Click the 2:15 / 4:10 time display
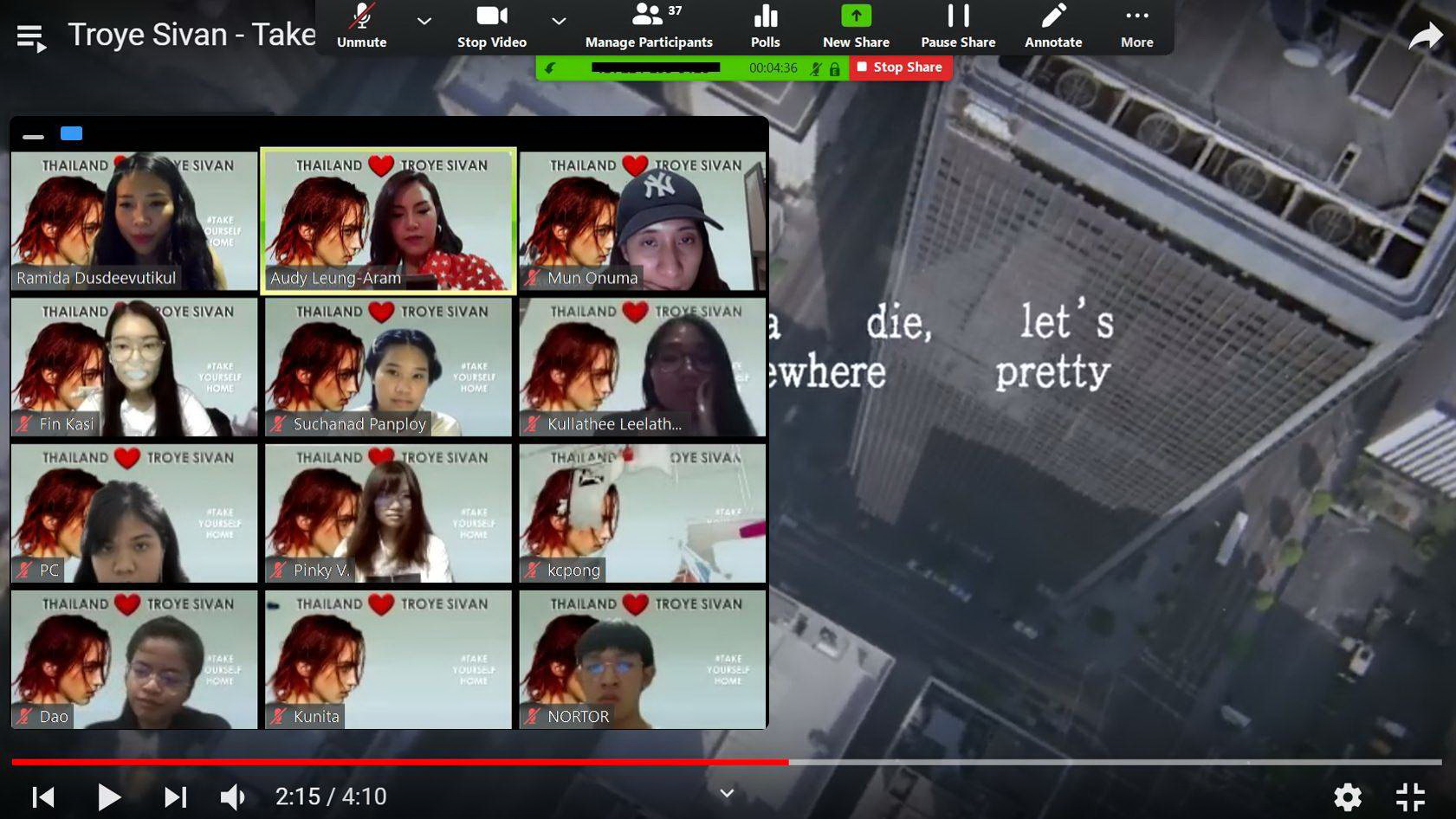The width and height of the screenshot is (1456, 819). pyautogui.click(x=331, y=796)
